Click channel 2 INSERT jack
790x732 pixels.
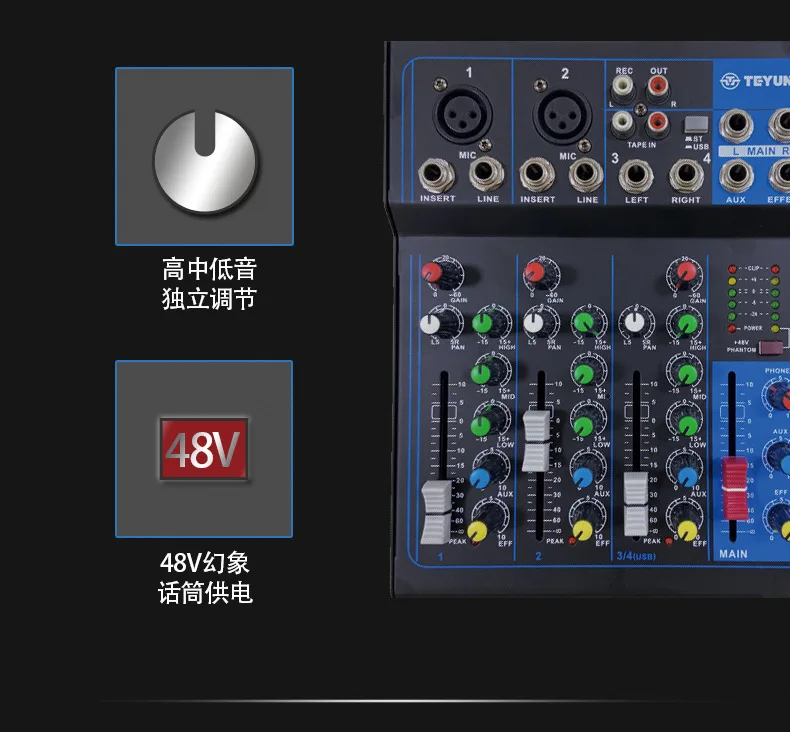point(537,175)
